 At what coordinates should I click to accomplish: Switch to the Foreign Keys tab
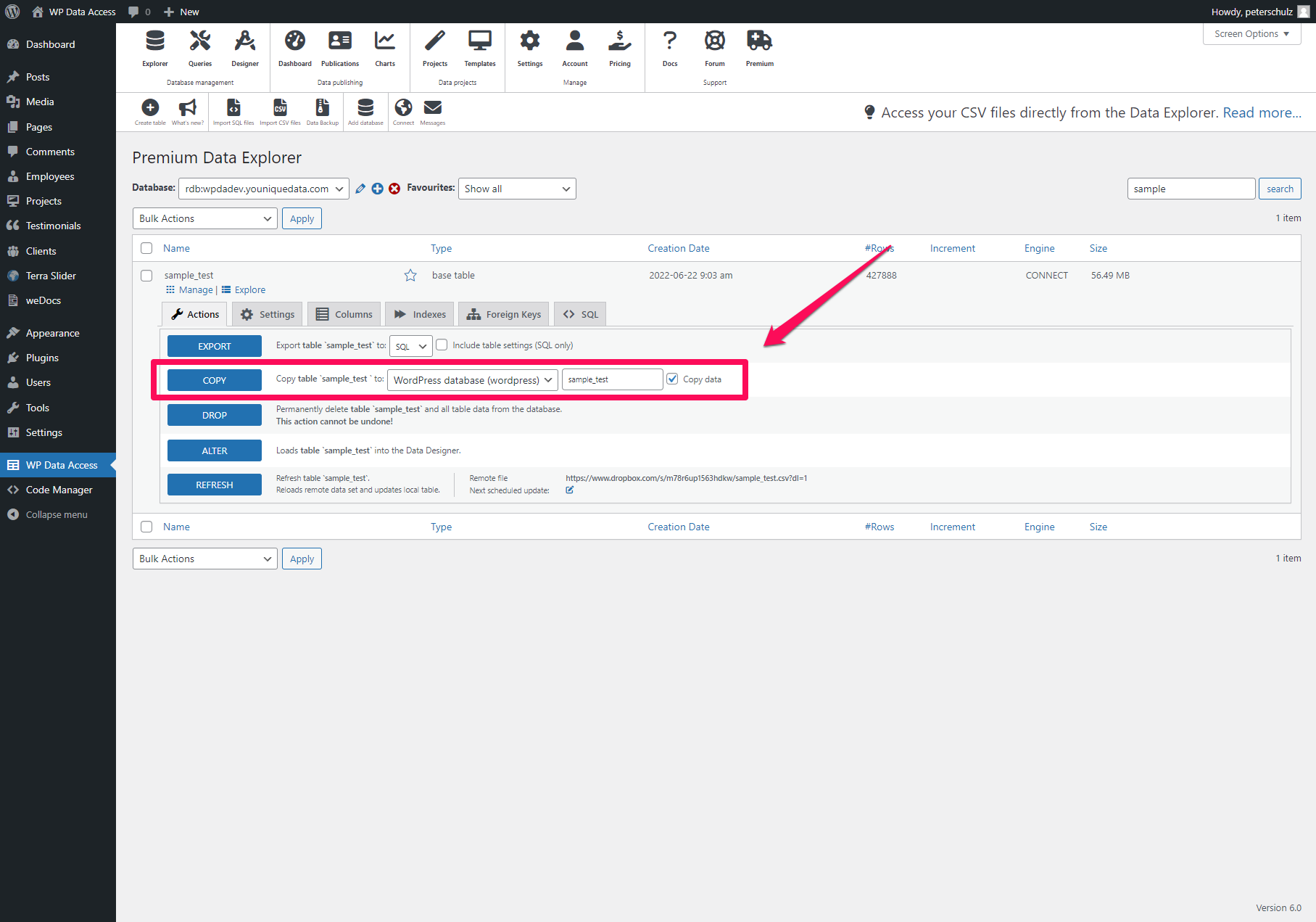503,313
